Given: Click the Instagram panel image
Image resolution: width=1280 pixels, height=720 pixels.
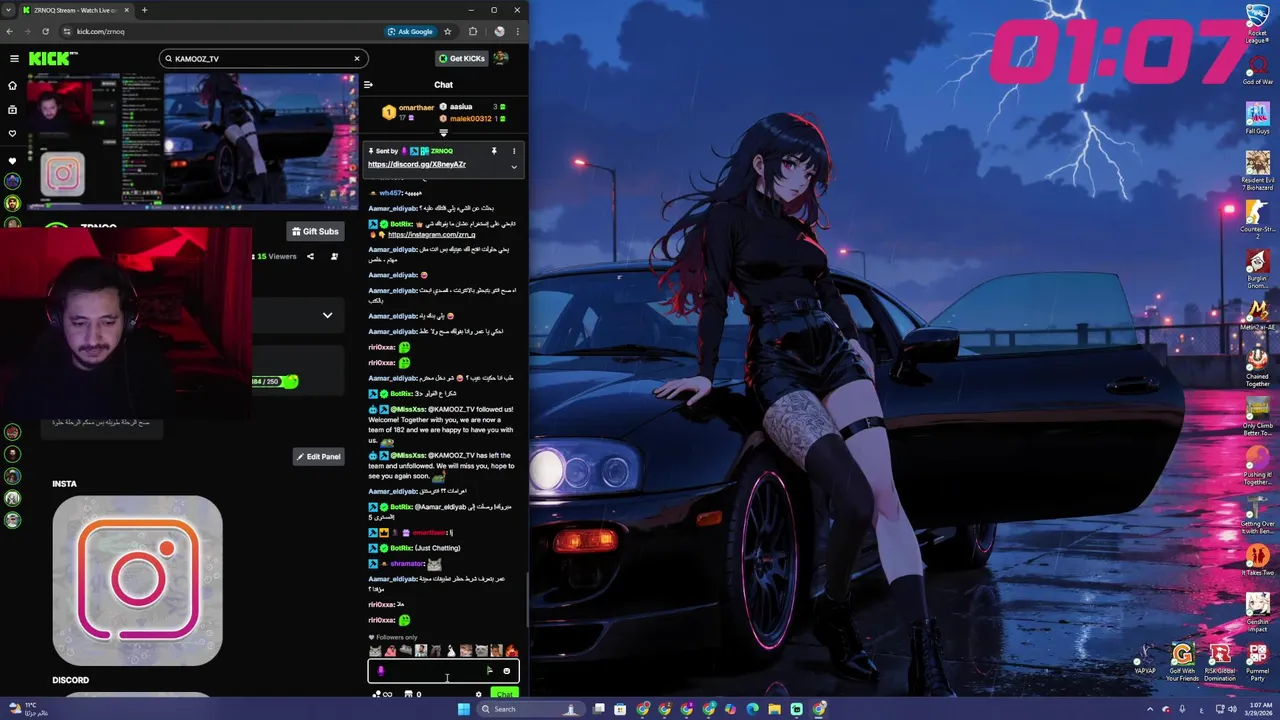Looking at the screenshot, I should 137,580.
